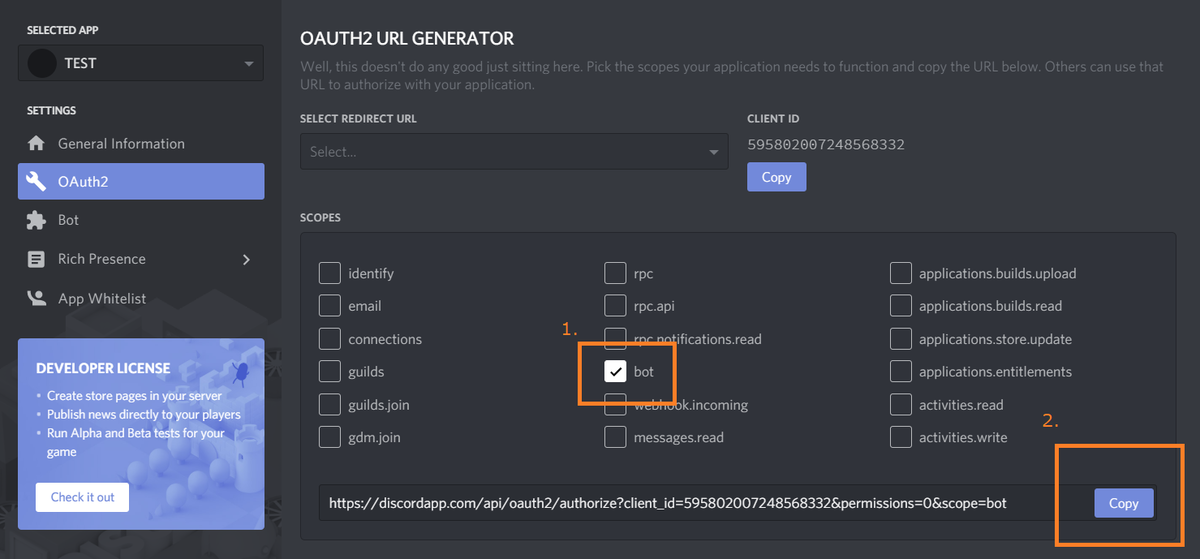This screenshot has height=559, width=1200.
Task: Enable the connections scope checkbox
Action: (x=330, y=339)
